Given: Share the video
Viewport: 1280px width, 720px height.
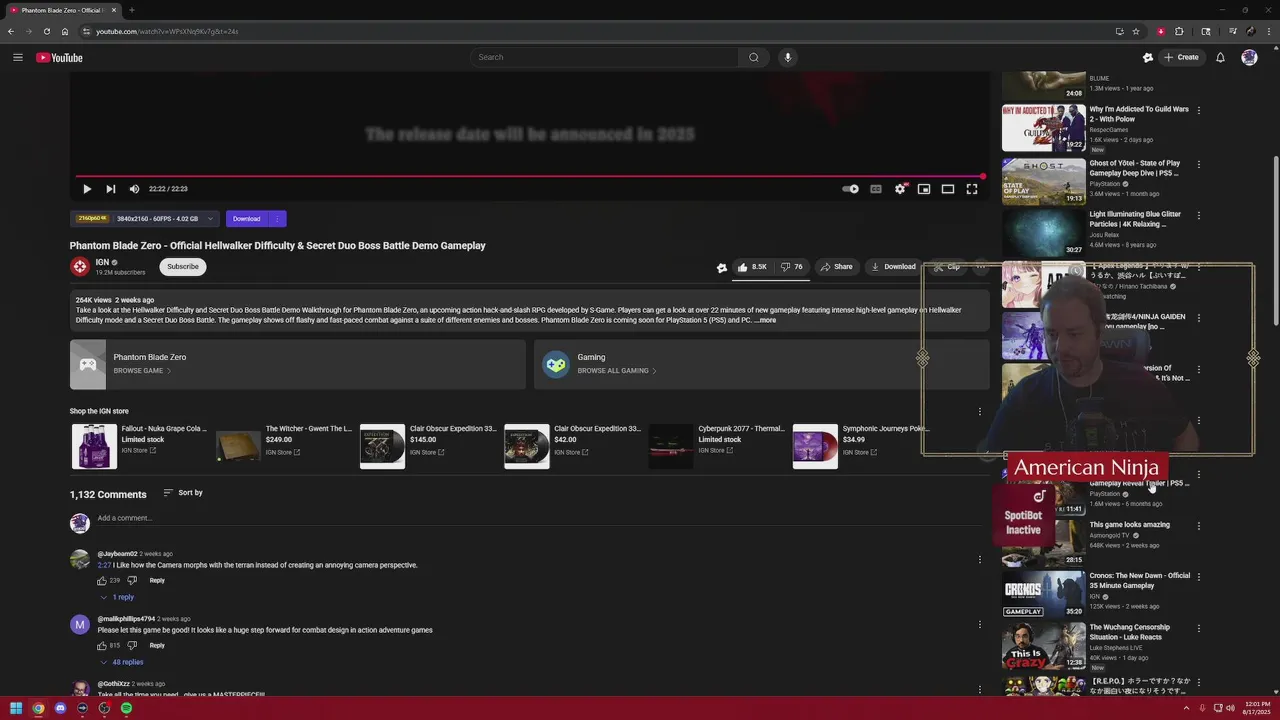Looking at the screenshot, I should (836, 267).
